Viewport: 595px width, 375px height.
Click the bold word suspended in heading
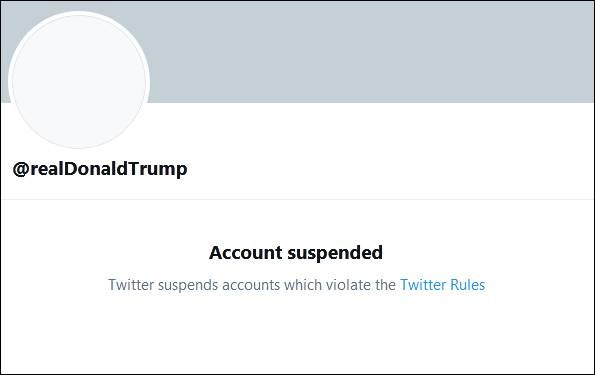click(335, 254)
